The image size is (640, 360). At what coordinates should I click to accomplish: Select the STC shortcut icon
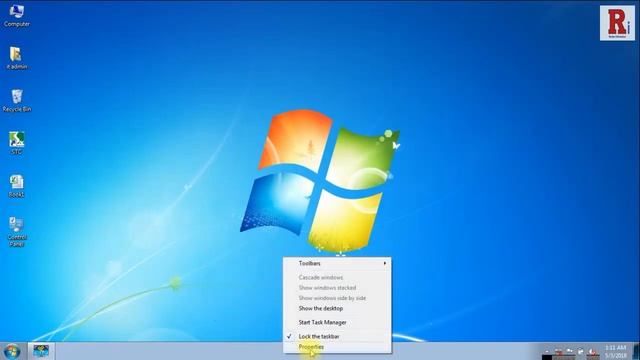pos(16,143)
